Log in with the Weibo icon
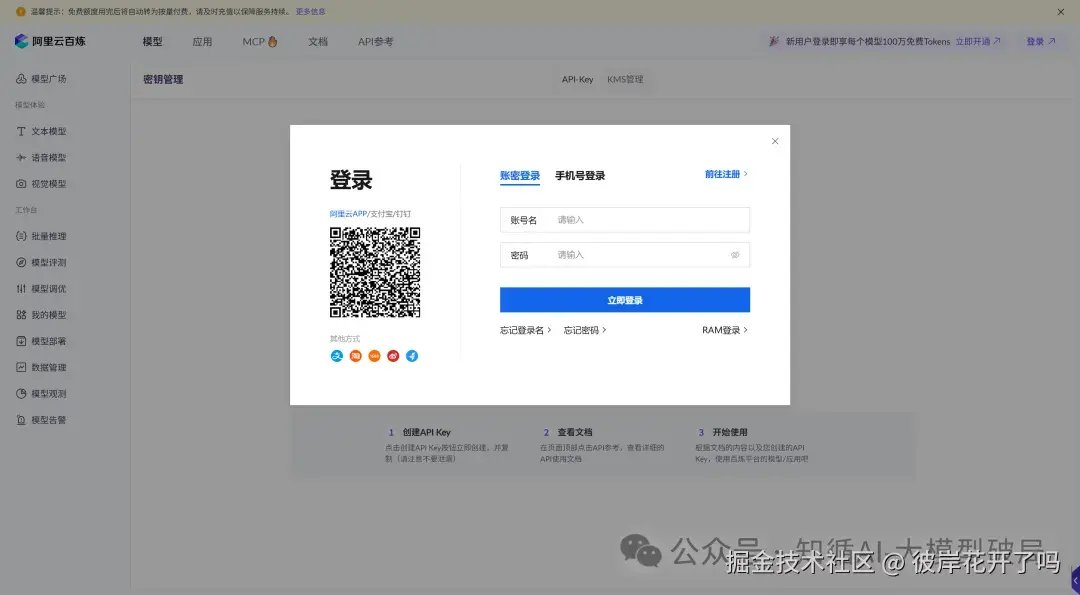Screen dimensions: 1080x595 click(x=392, y=355)
